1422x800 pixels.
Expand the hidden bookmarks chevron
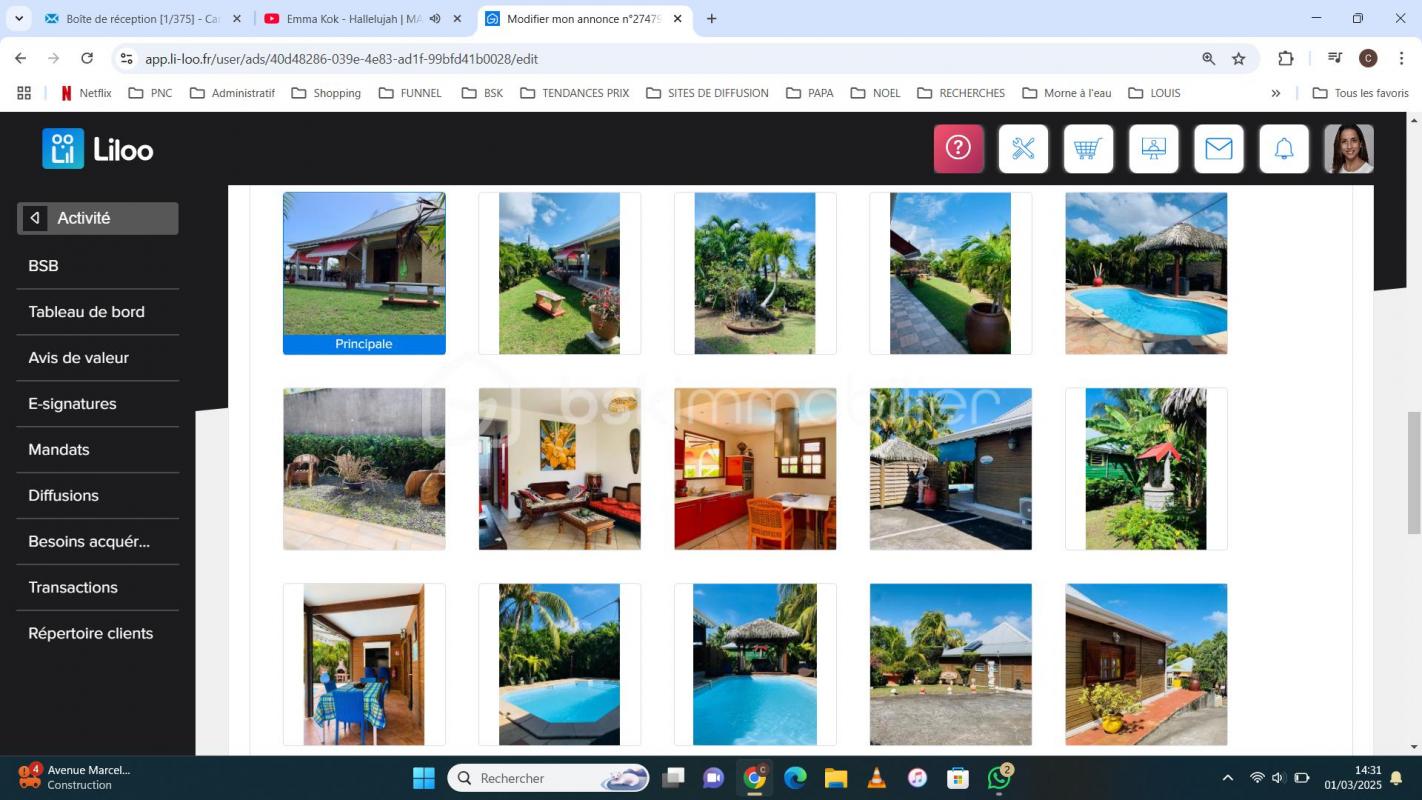tap(1275, 93)
